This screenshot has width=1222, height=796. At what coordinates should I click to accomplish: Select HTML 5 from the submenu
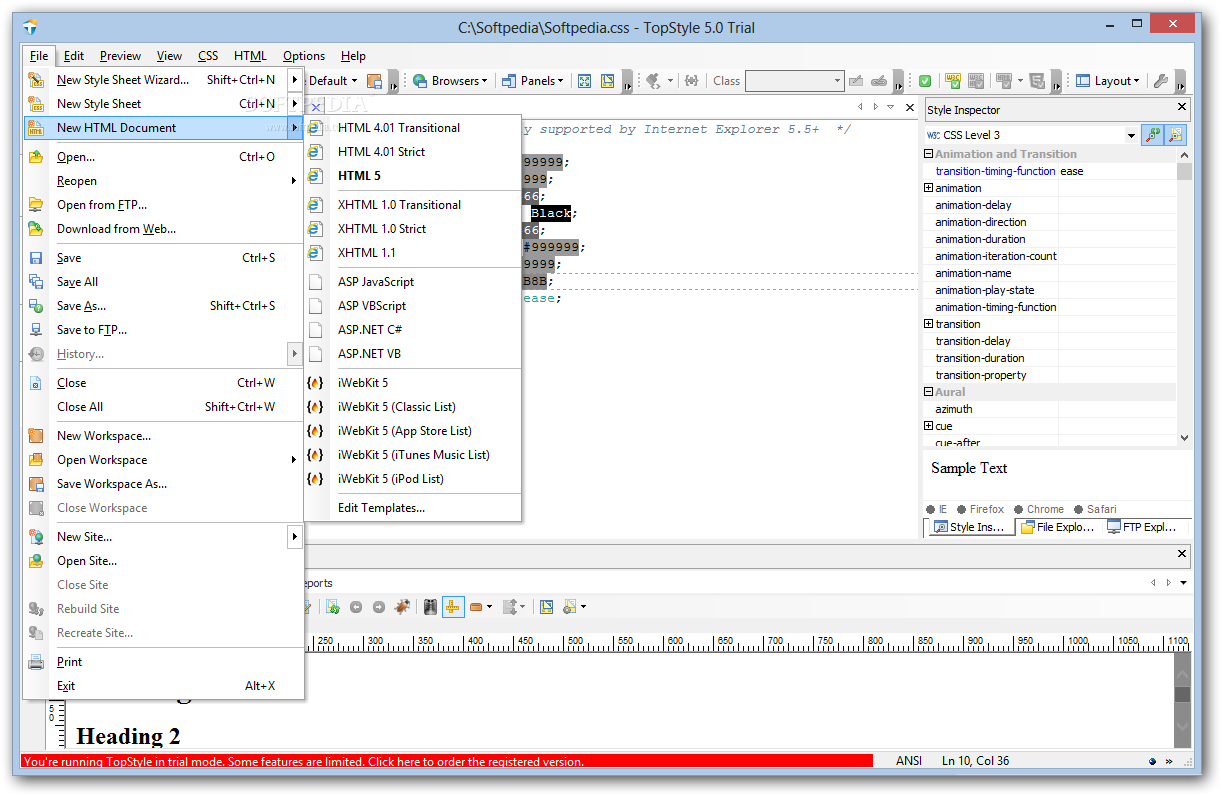pyautogui.click(x=413, y=176)
